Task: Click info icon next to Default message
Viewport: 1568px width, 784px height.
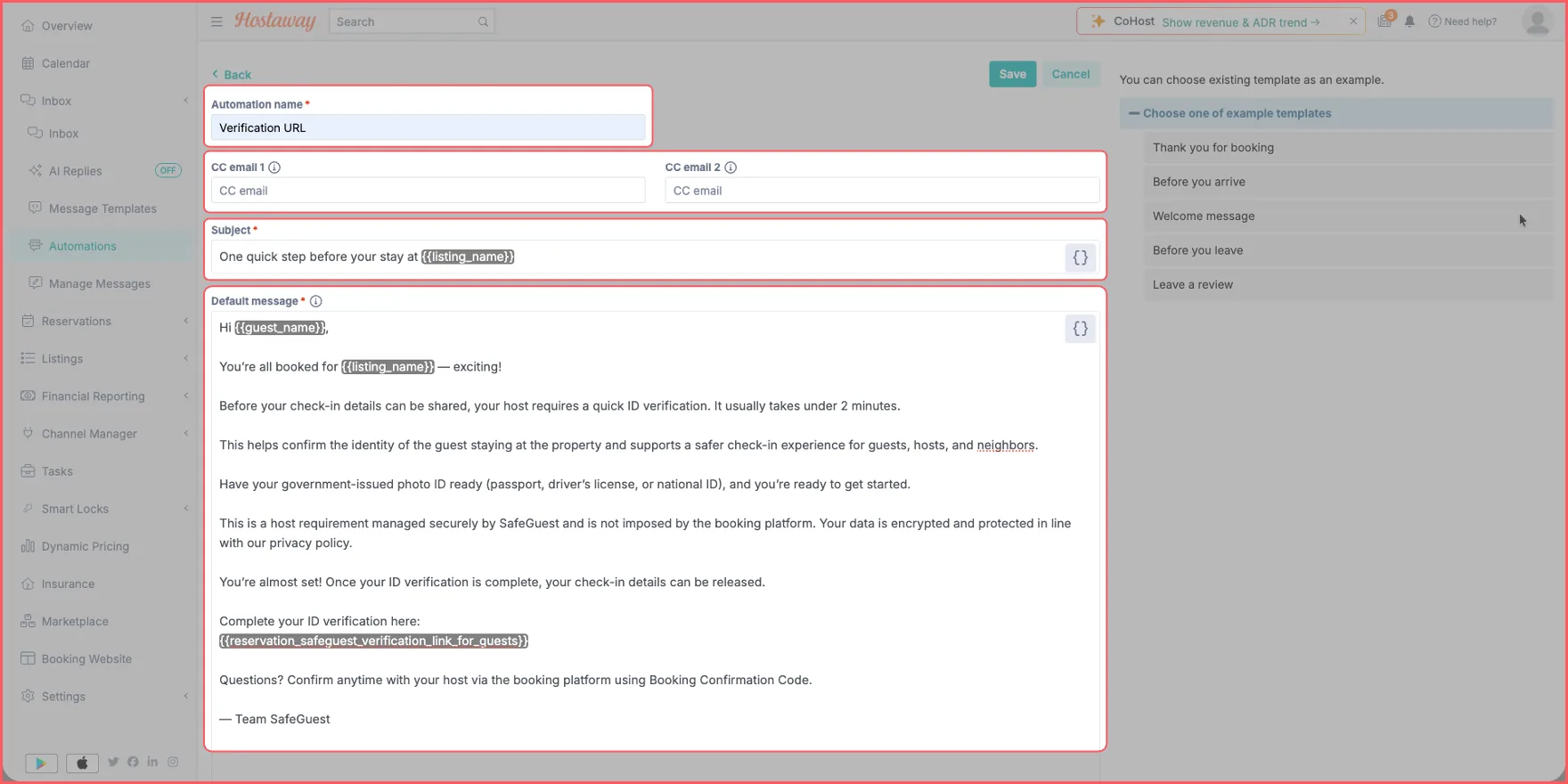Action: tap(315, 301)
